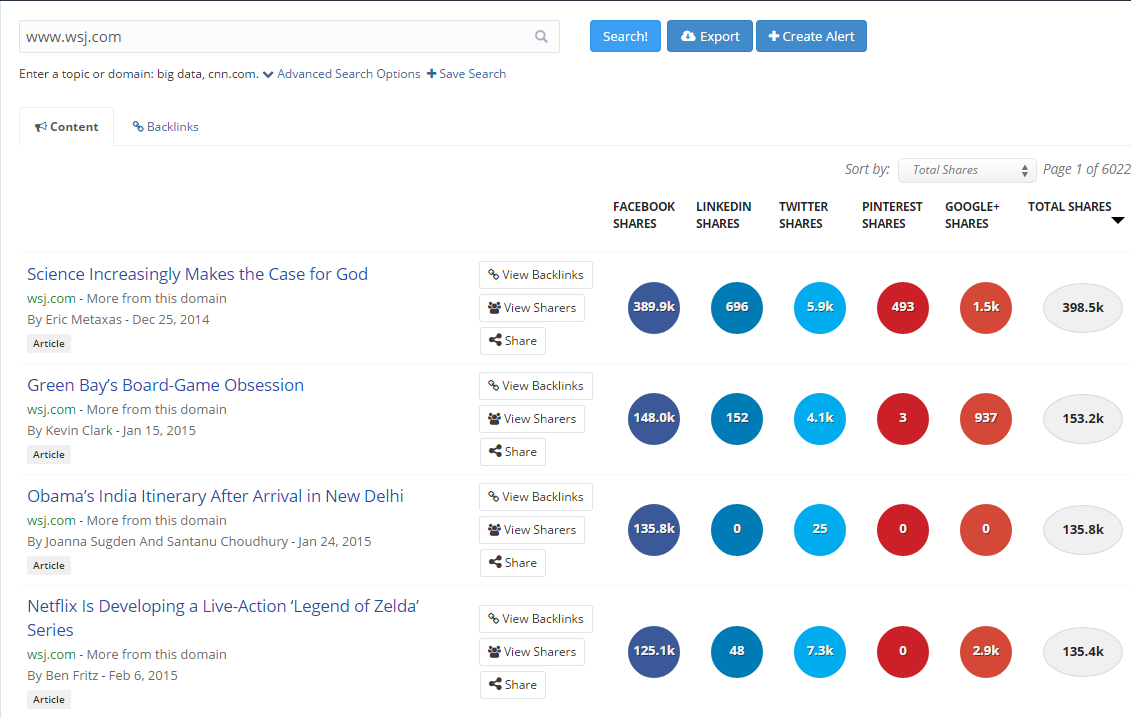Share the Science God article
Screen dimensions: 1131x718
[x=513, y=341]
